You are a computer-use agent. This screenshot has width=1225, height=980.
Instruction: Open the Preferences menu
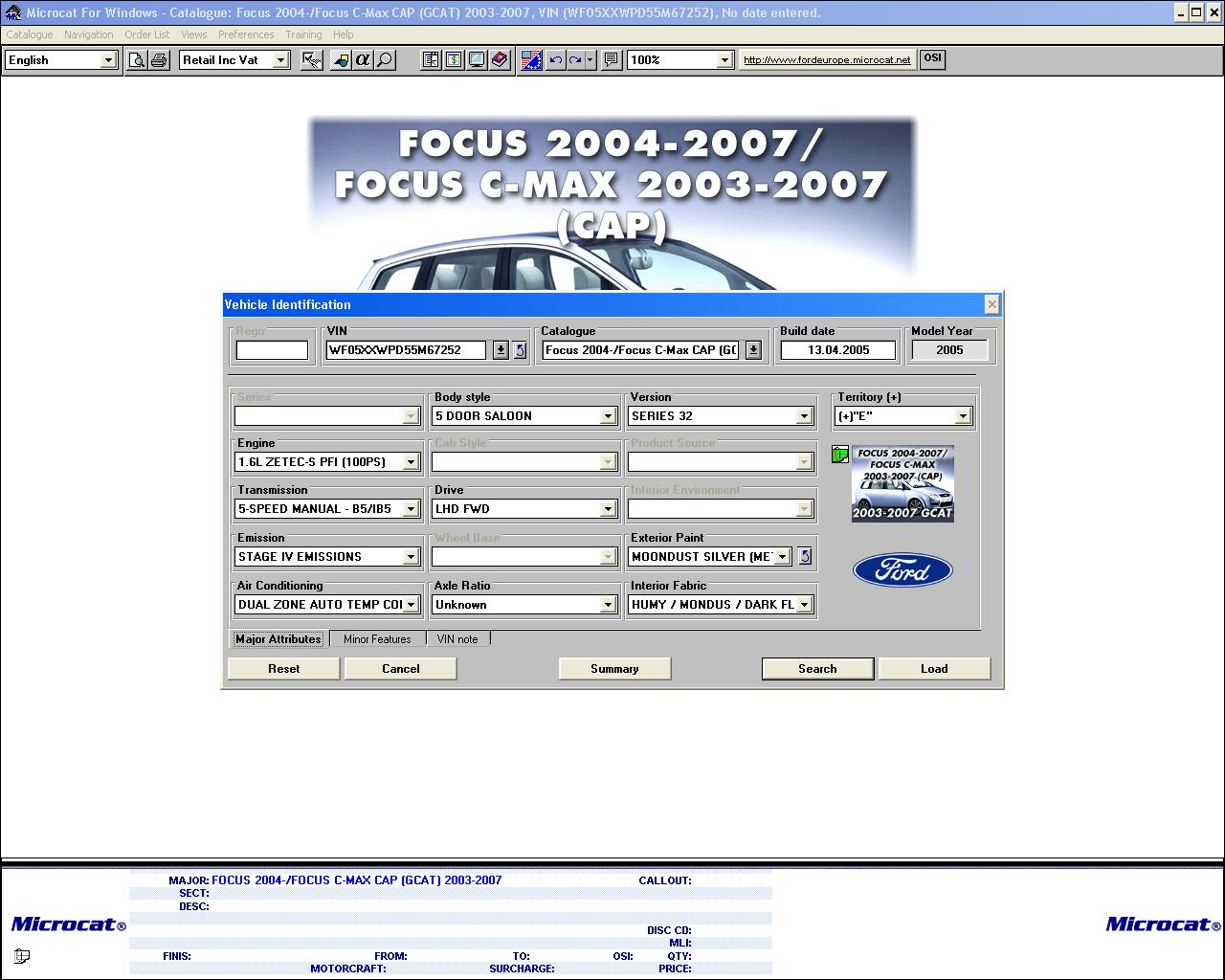pos(246,34)
